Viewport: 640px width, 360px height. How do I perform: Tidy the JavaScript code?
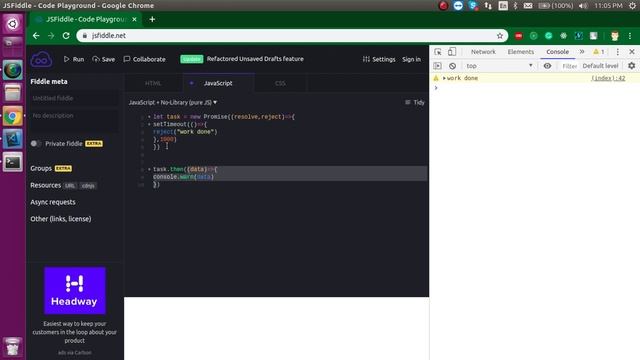(x=415, y=102)
